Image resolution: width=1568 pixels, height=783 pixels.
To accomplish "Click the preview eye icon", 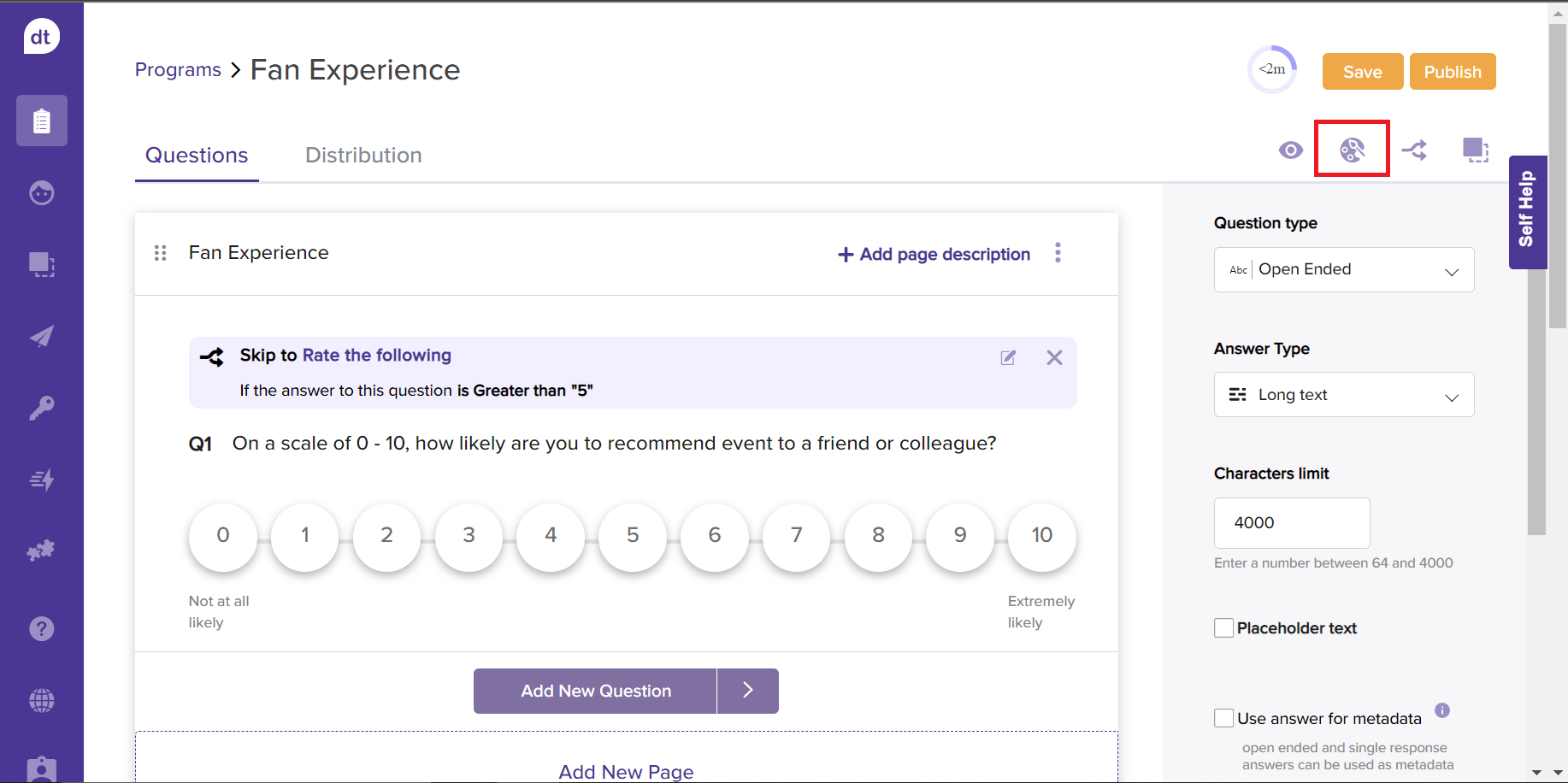I will coord(1290,150).
